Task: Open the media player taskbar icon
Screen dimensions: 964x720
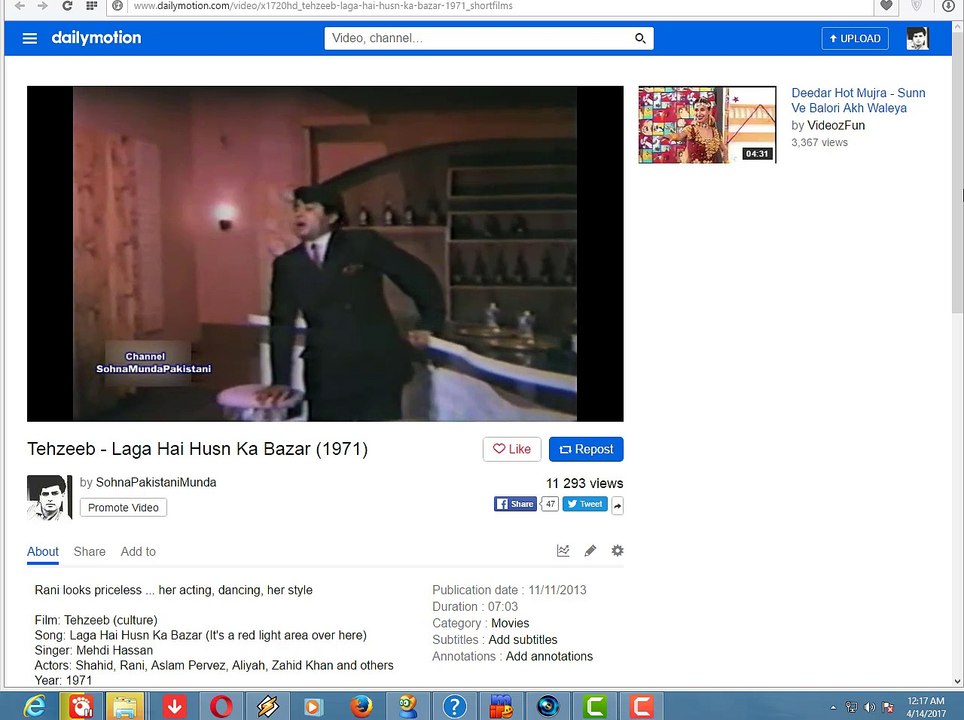Action: [314, 706]
